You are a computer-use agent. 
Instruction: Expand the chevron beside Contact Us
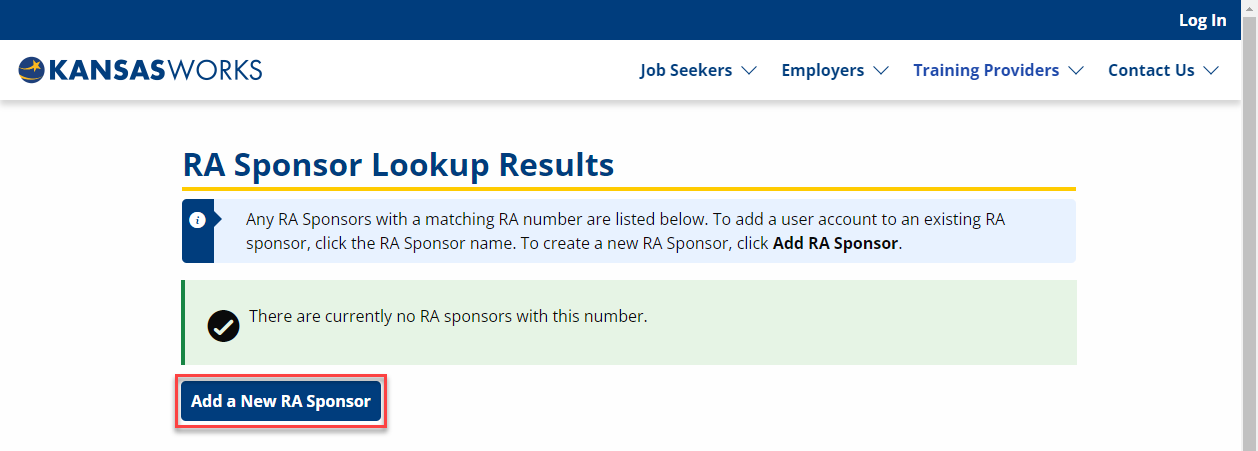coord(1211,71)
